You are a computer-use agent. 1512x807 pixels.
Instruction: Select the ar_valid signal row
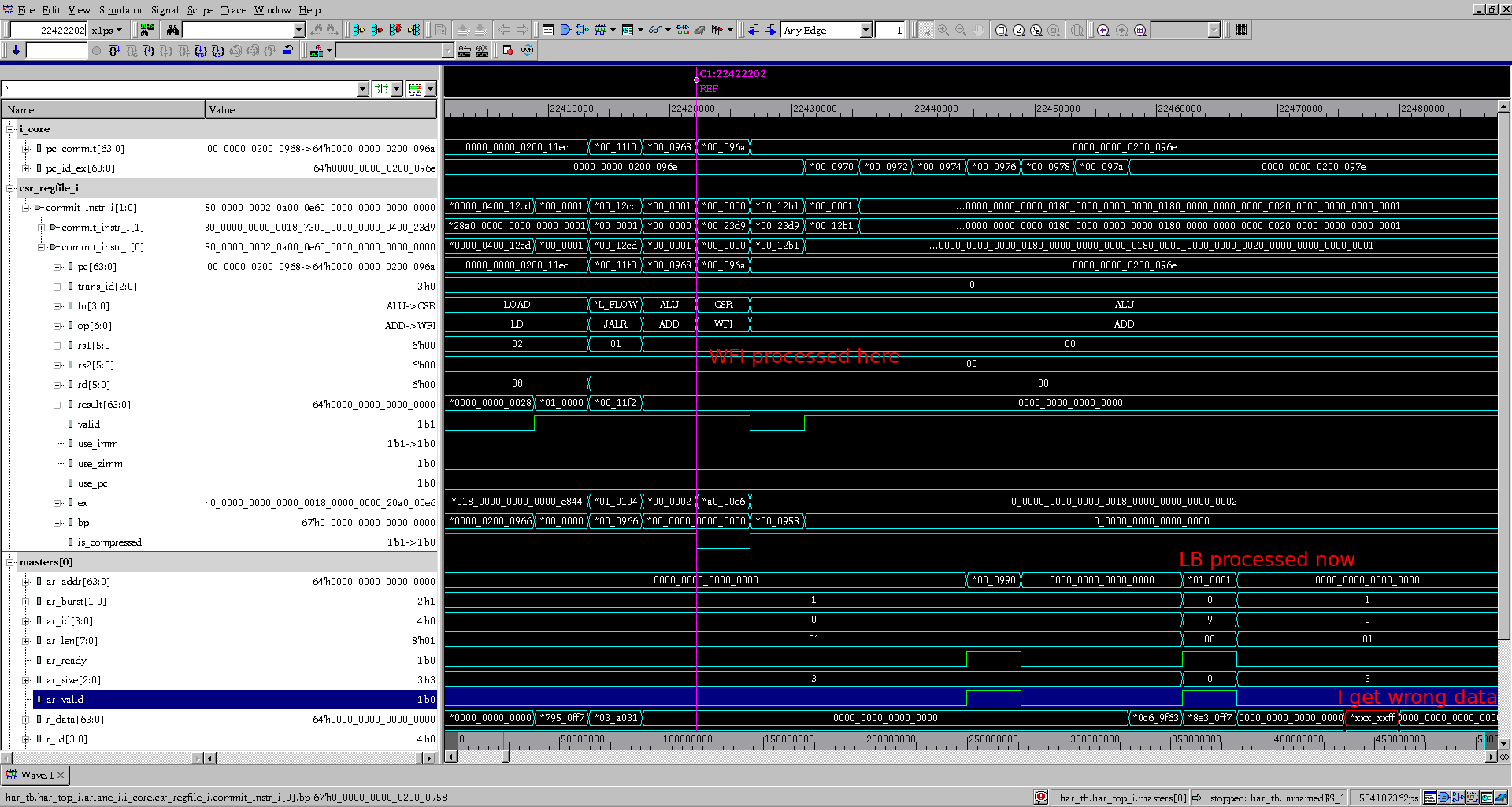[235, 700]
